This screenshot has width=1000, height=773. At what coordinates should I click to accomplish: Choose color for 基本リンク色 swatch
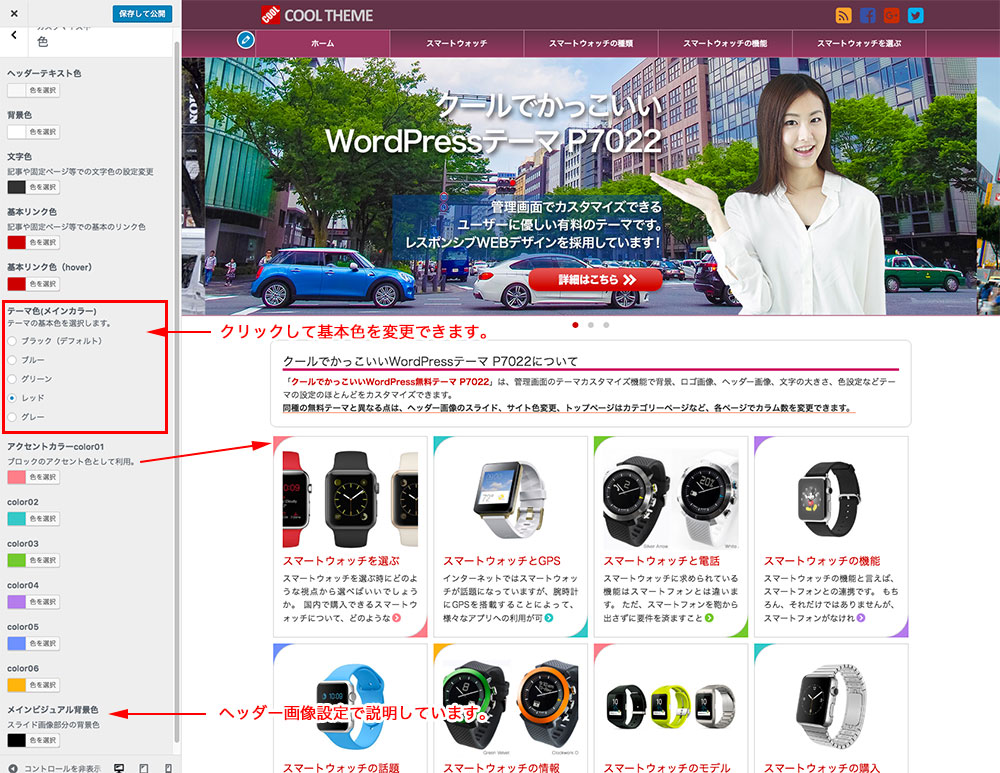(x=17, y=242)
